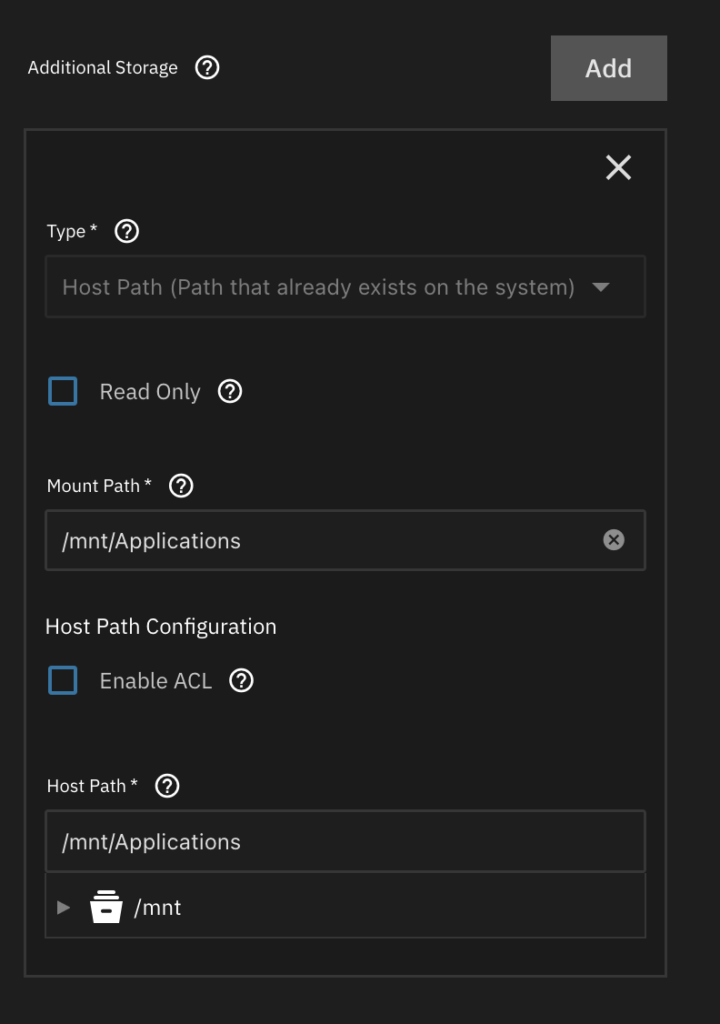Focus the Host Path input field

(340, 842)
